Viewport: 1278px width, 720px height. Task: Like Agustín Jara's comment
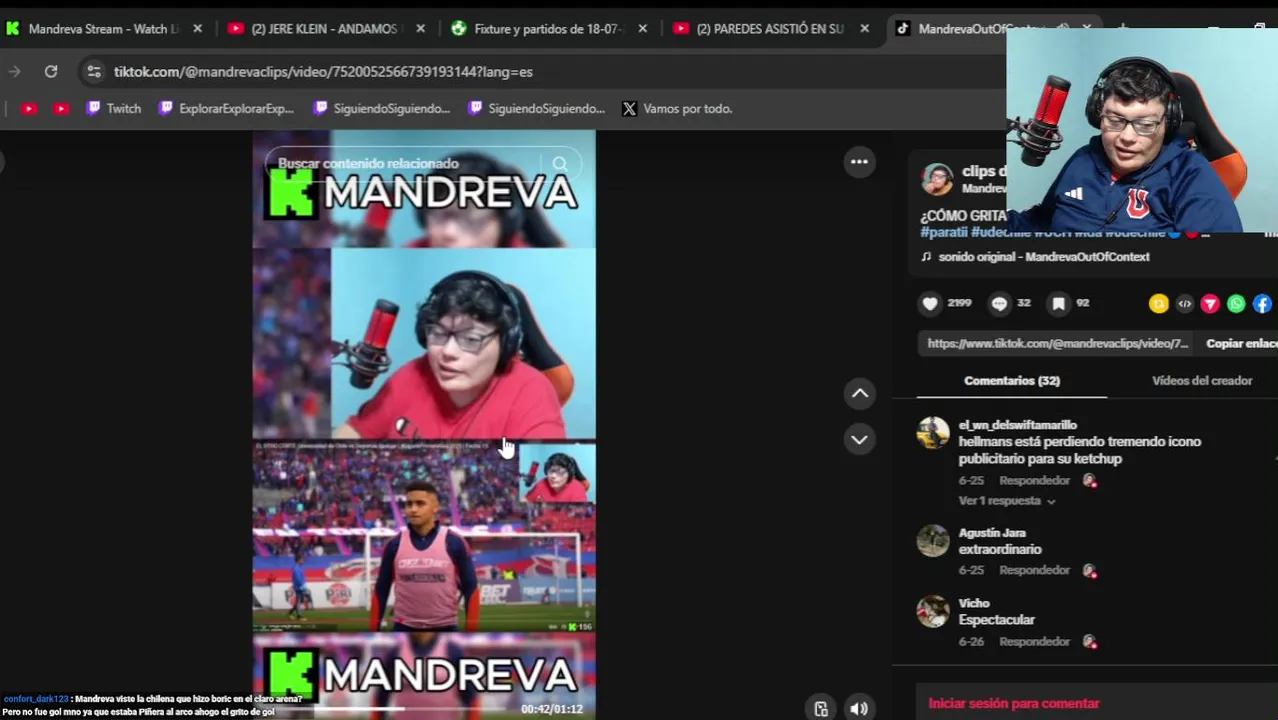(x=1090, y=570)
